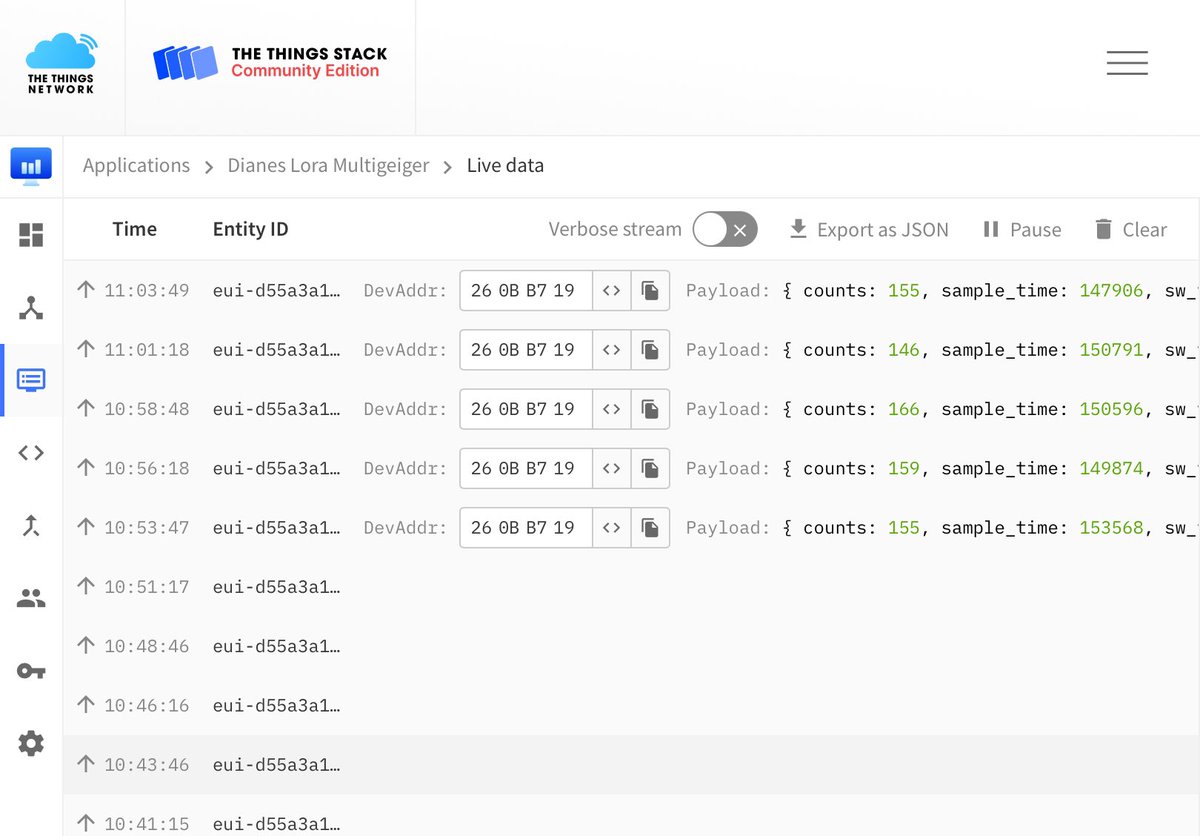The width and height of the screenshot is (1200, 836).
Task: Click Live data breadcrumb
Action: click(505, 166)
